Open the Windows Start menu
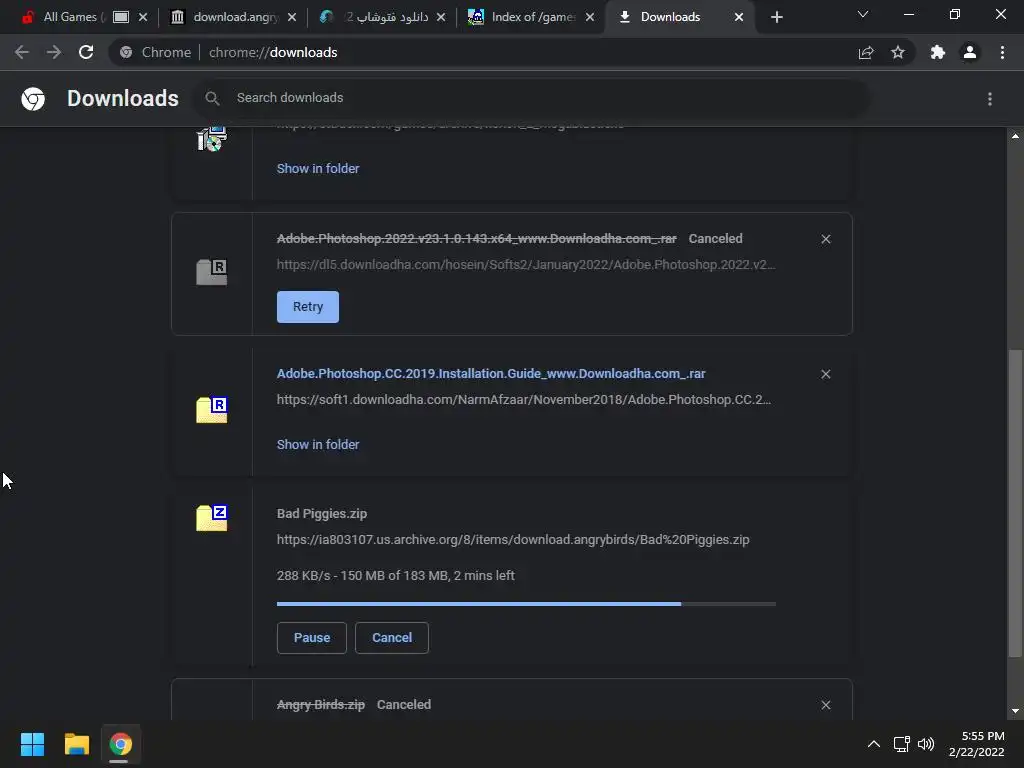Image resolution: width=1024 pixels, height=768 pixels. tap(33, 744)
